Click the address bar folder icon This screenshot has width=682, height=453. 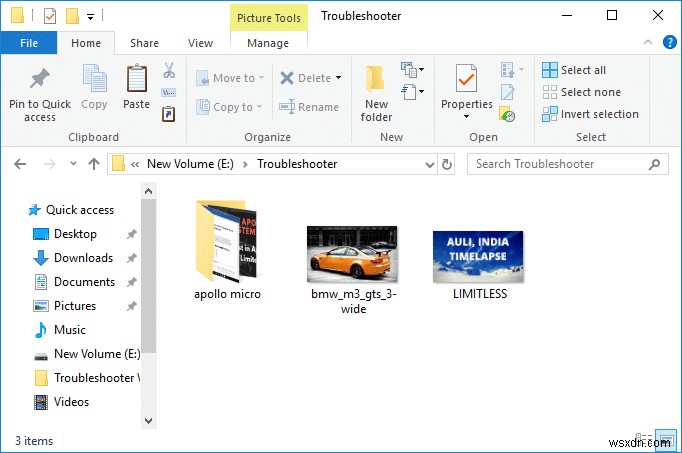click(118, 164)
